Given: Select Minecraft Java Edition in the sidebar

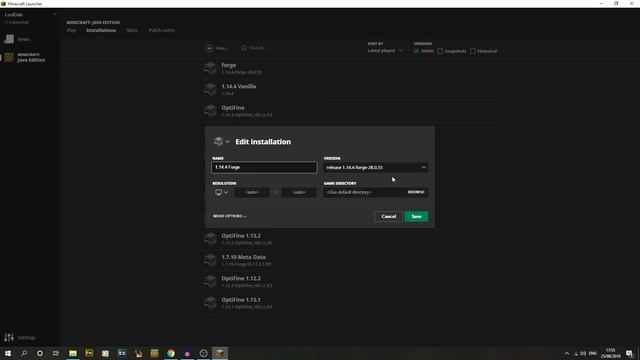Looking at the screenshot, I should click(29, 58).
